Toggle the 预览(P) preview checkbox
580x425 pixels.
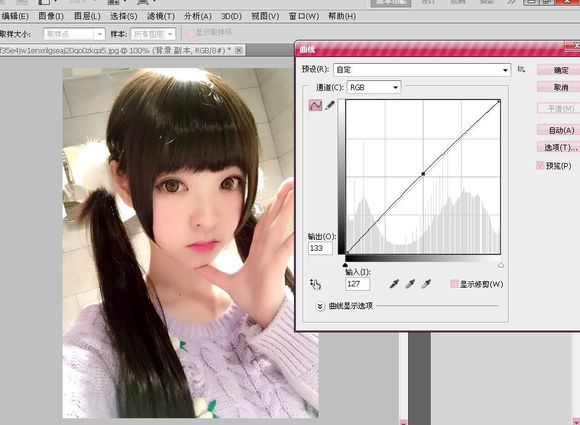540,165
